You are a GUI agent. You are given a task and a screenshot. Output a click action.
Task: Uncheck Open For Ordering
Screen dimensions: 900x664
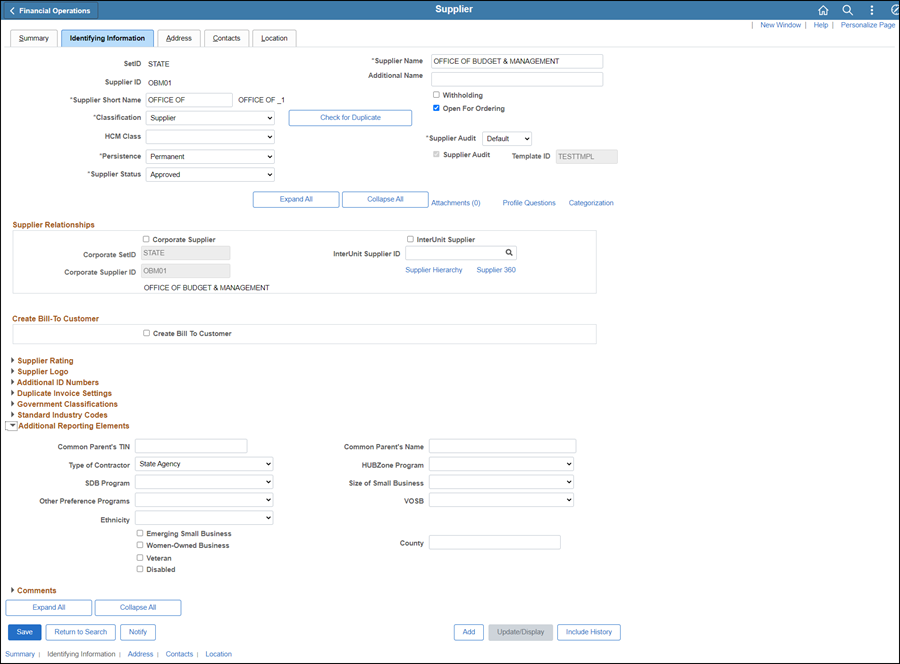pos(436,108)
